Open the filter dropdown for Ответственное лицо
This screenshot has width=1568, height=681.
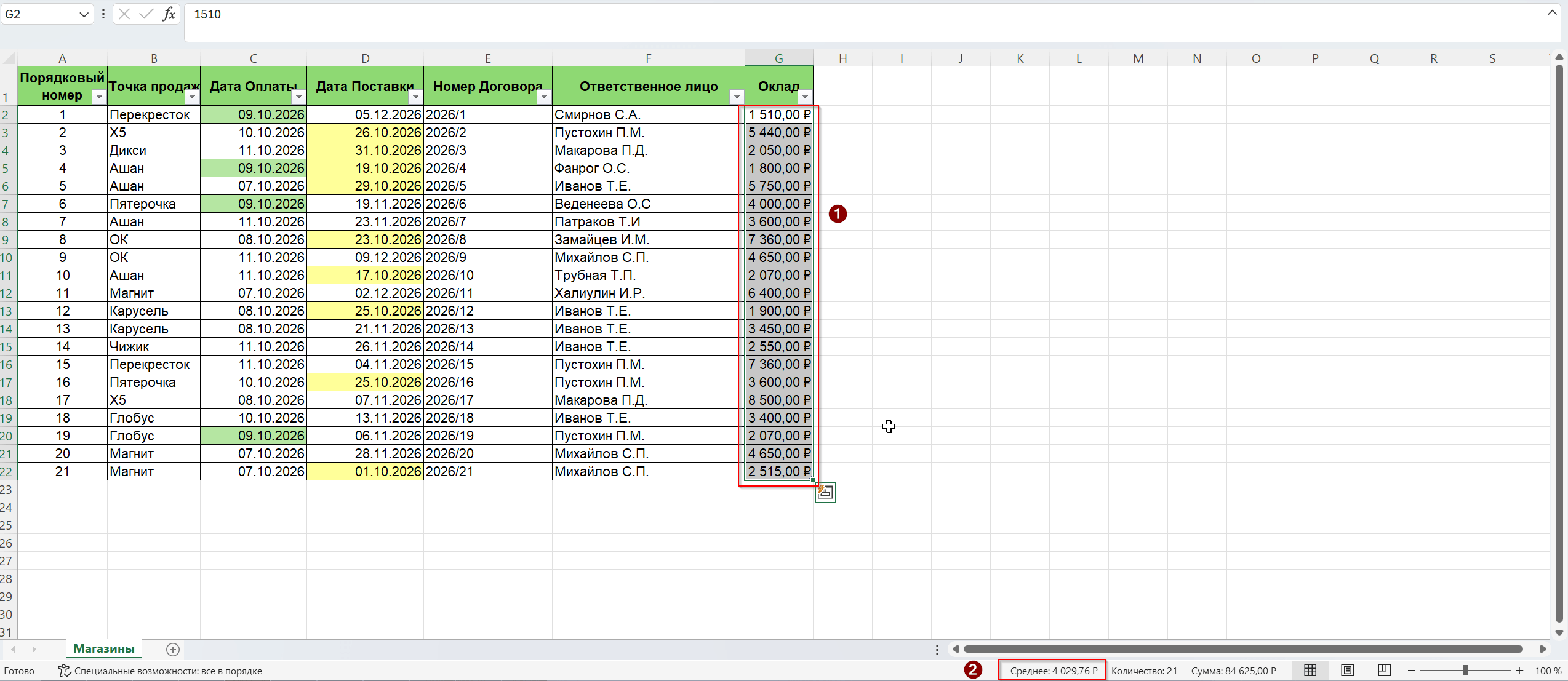tap(736, 97)
